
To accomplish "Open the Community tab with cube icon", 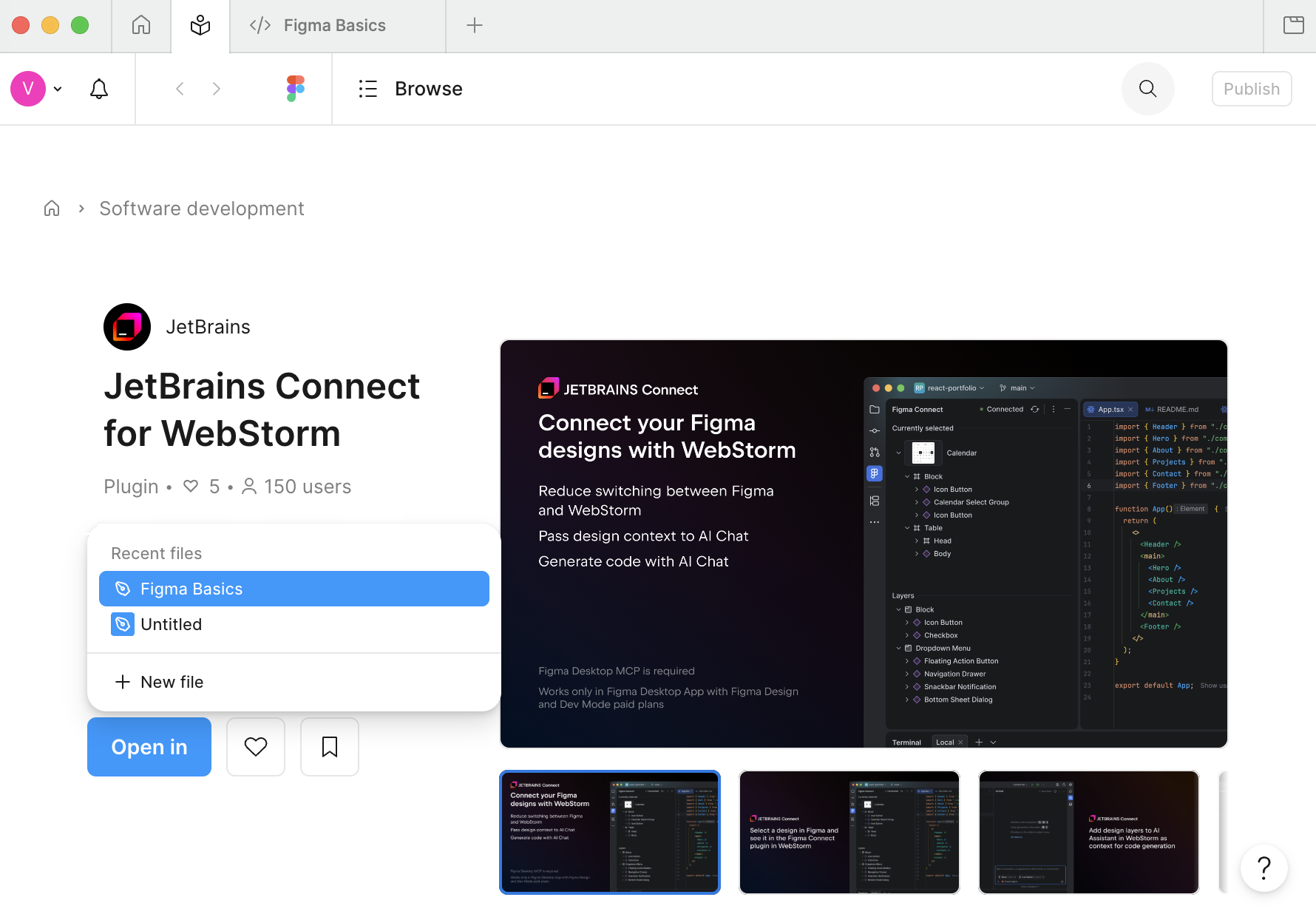I will click(x=200, y=26).
